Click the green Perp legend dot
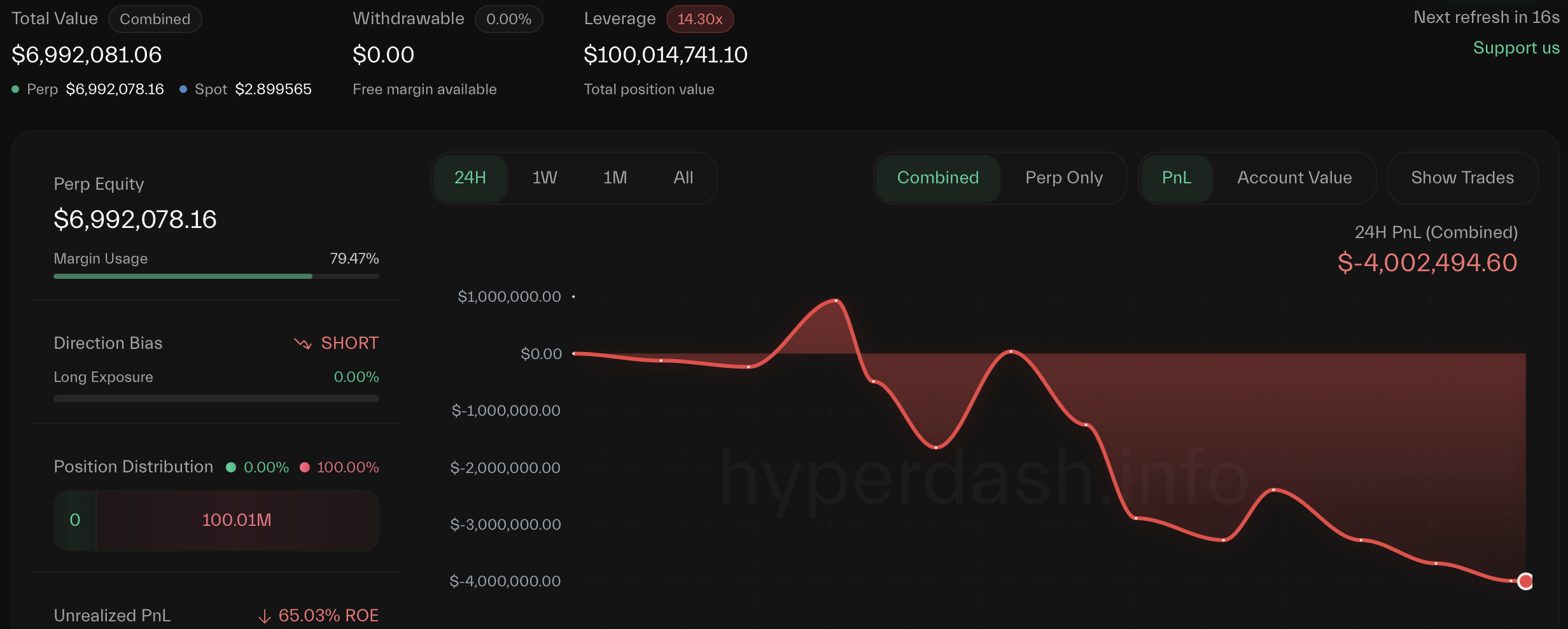 15,89
